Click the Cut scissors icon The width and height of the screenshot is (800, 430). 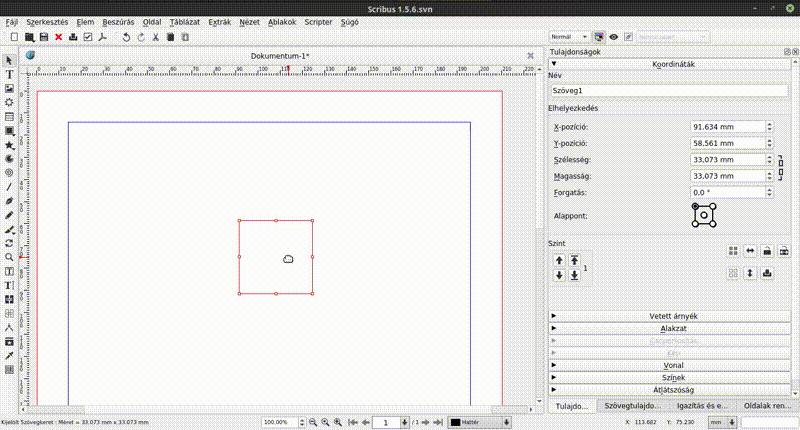coord(155,37)
